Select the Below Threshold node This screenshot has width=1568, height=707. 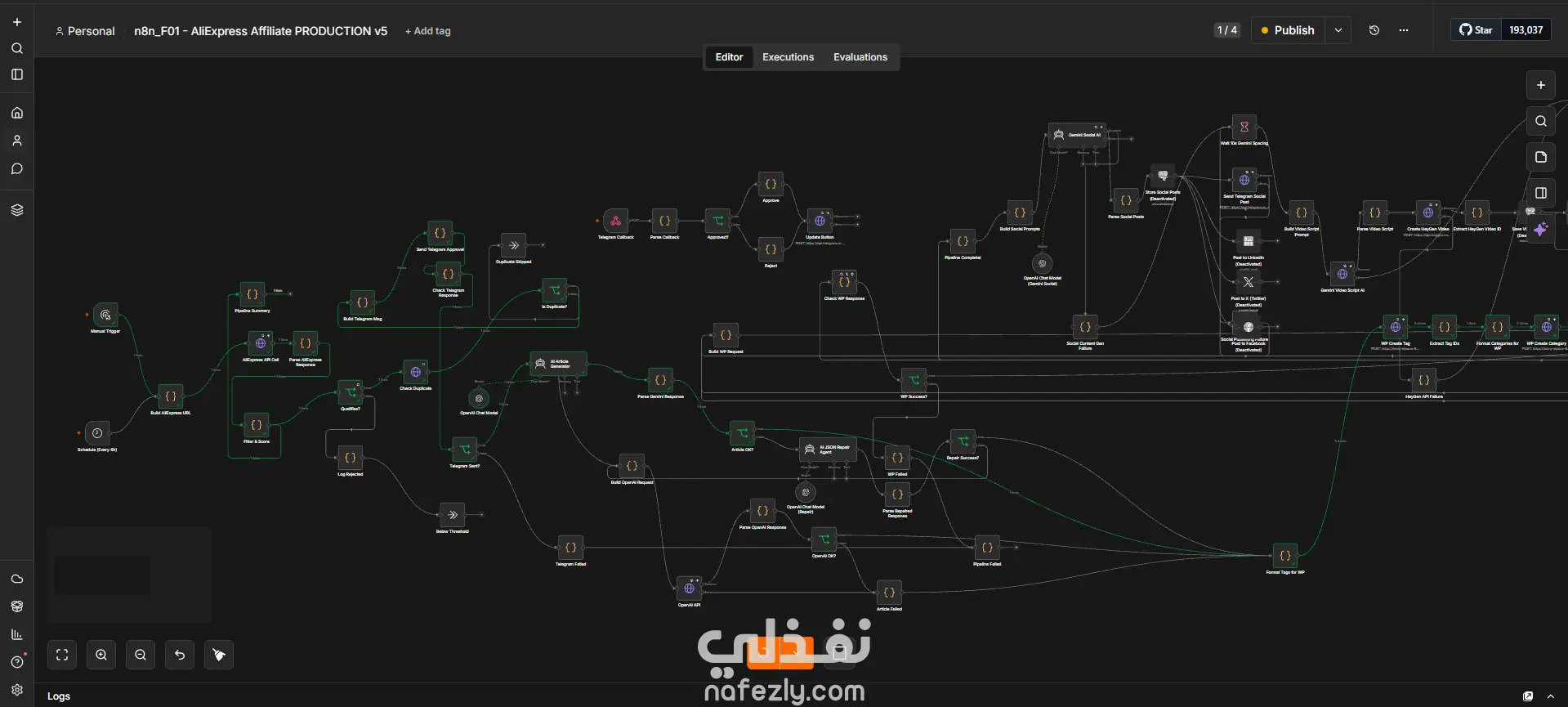click(x=453, y=515)
